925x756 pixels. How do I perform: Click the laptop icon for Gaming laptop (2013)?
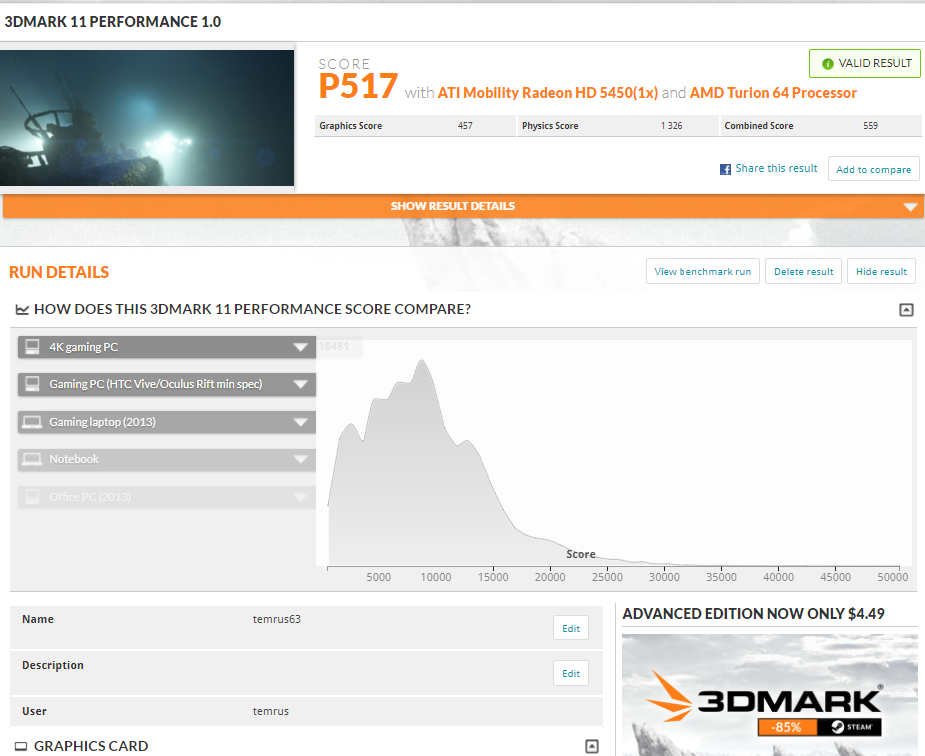coord(32,422)
